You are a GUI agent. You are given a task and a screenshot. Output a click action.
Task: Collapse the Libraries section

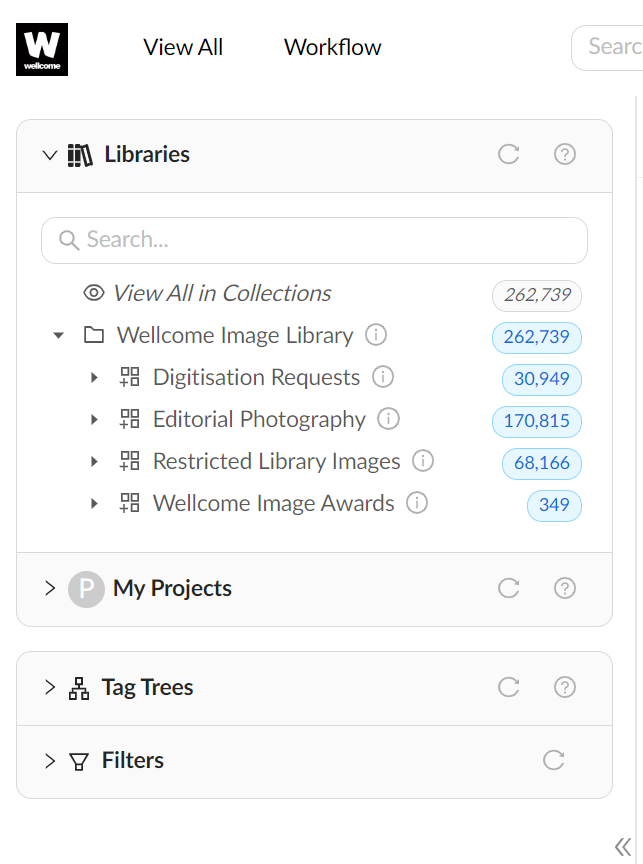point(50,154)
